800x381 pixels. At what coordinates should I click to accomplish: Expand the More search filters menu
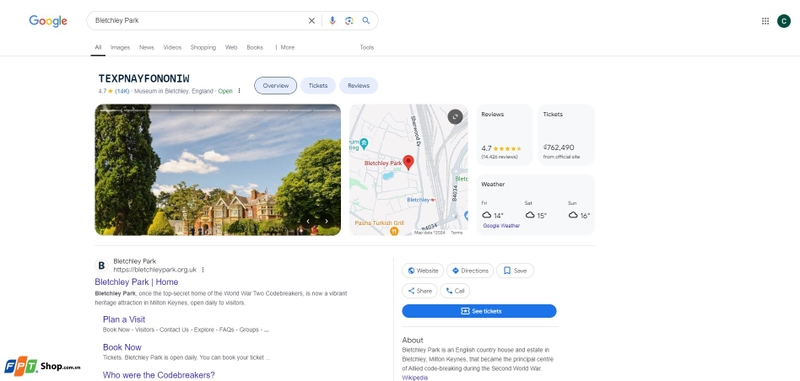point(285,47)
